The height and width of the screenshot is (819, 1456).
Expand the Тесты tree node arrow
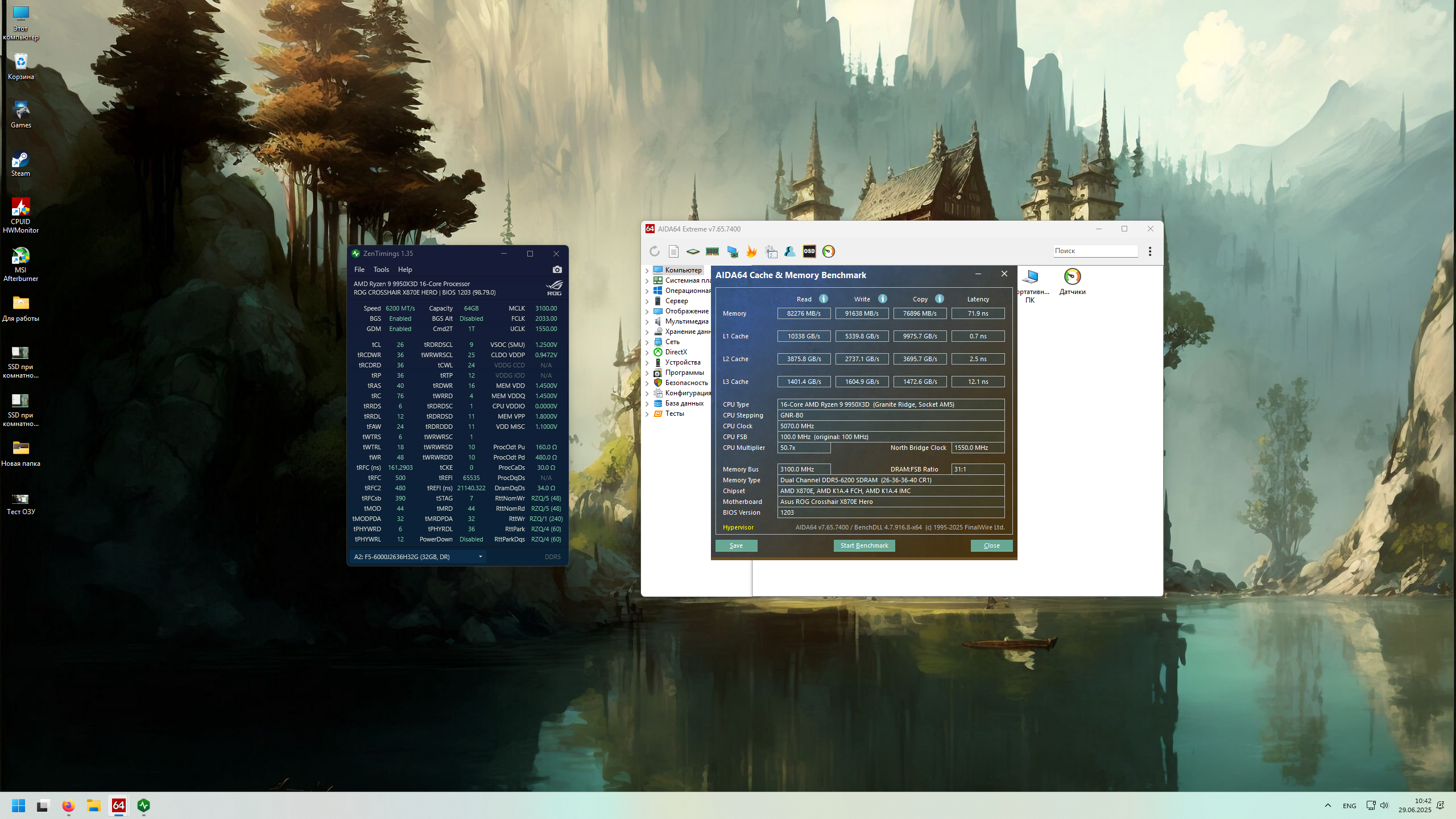tap(647, 414)
